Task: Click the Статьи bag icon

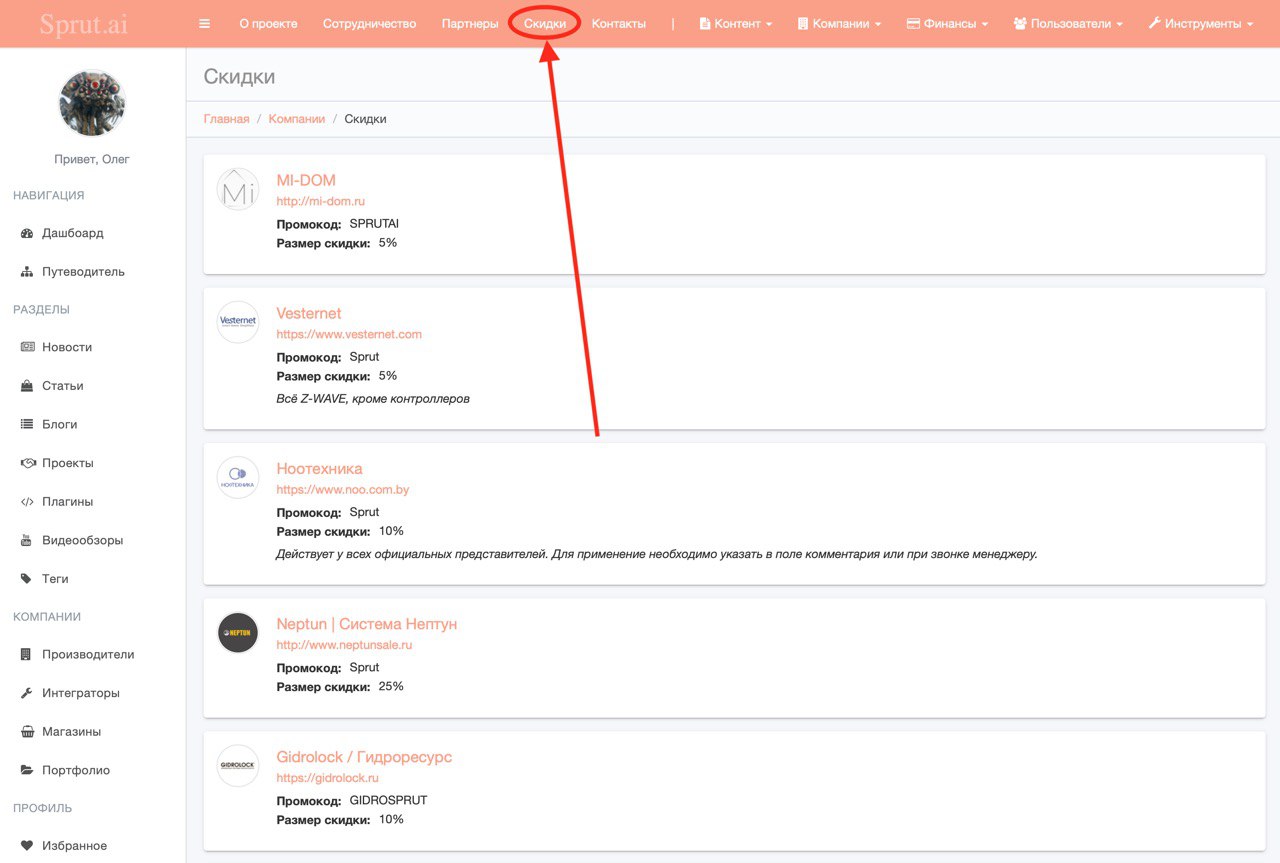Action: pyautogui.click(x=27, y=386)
